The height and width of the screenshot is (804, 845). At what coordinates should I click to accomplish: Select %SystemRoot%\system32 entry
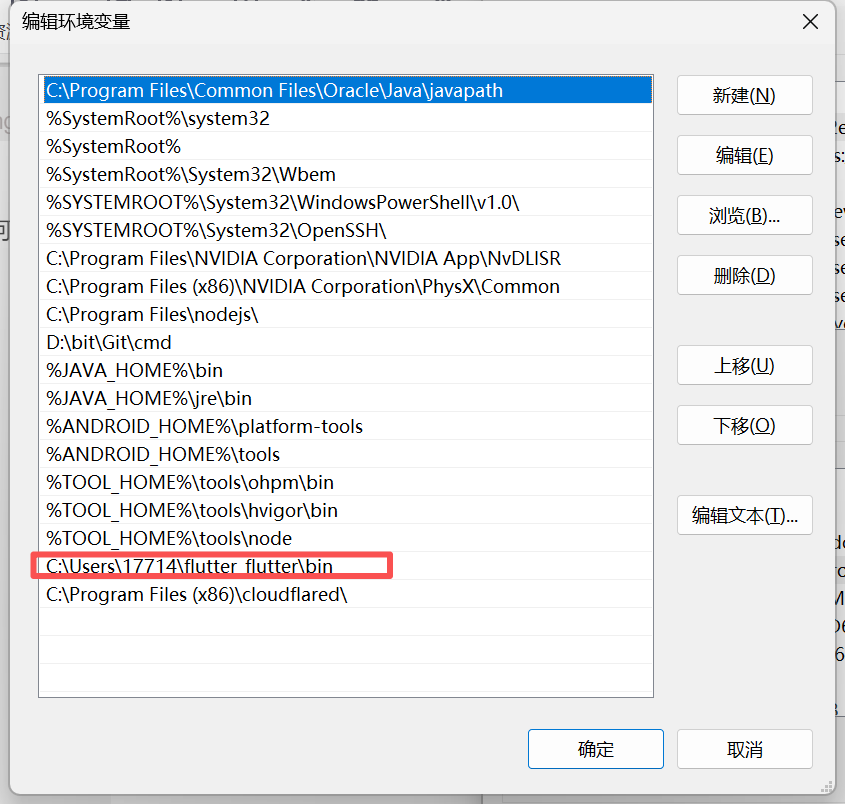[346, 118]
